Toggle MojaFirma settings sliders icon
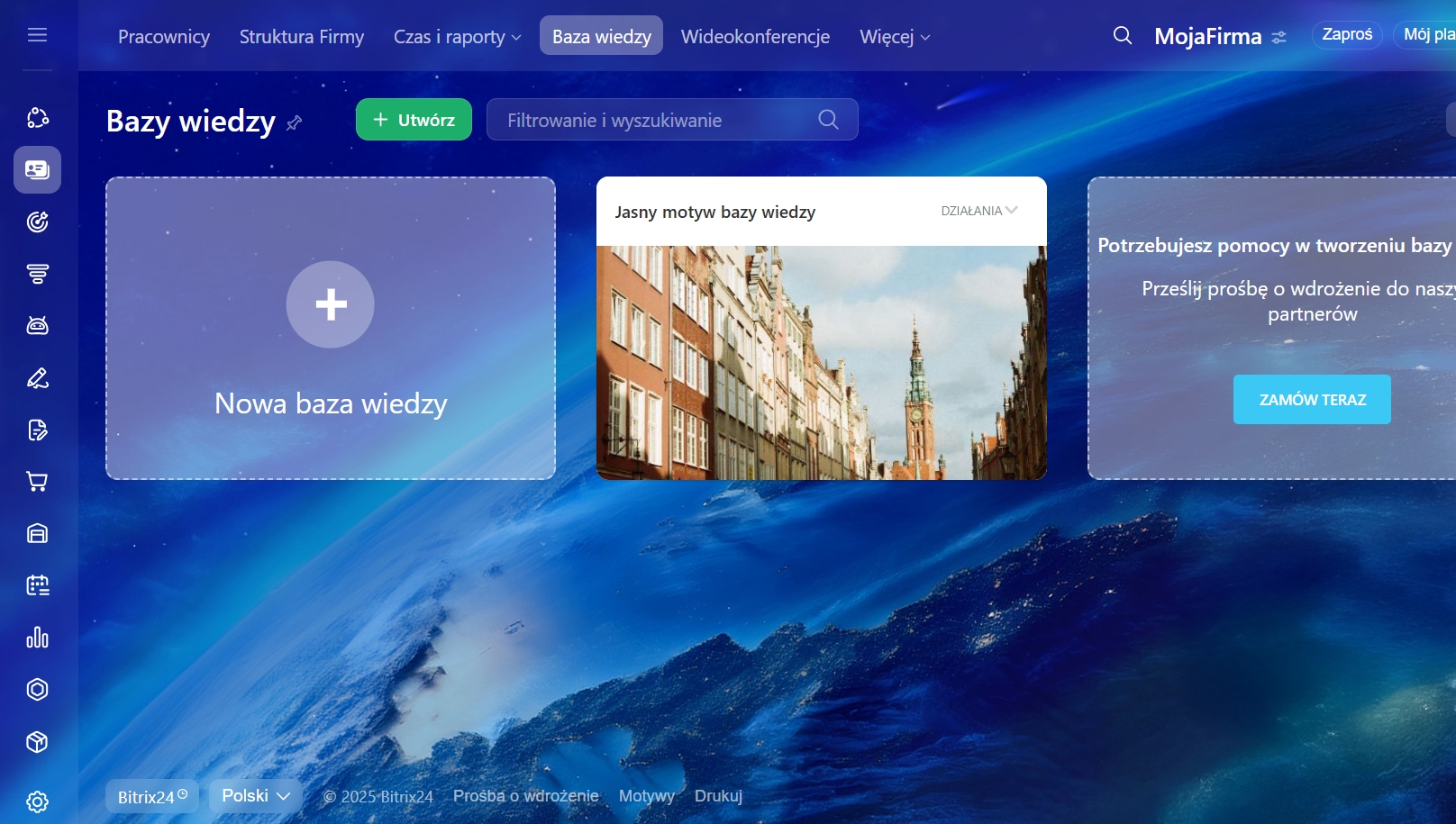The height and width of the screenshot is (824, 1456). [1279, 38]
